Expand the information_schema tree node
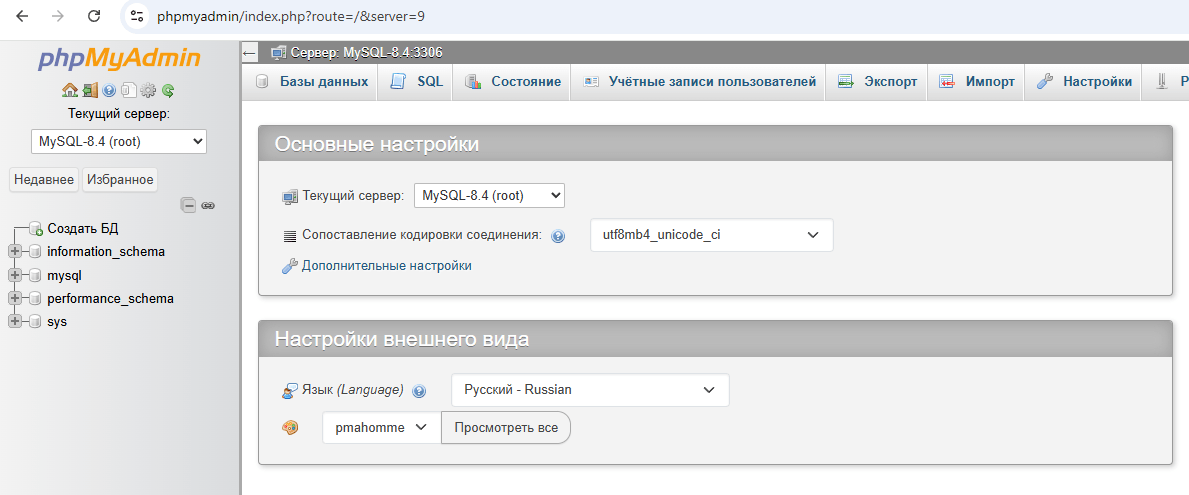Image resolution: width=1189 pixels, height=495 pixels. 14,252
